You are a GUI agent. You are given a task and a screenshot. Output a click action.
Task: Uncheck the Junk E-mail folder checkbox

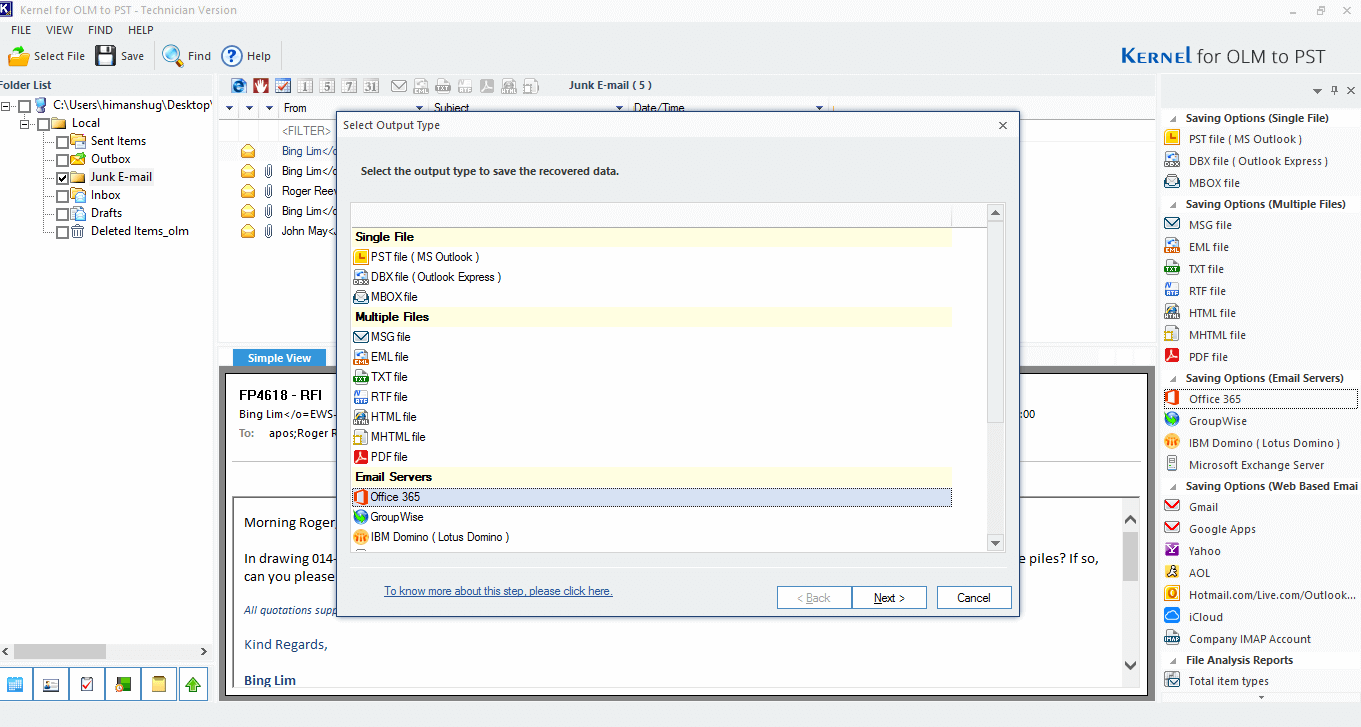click(x=62, y=177)
